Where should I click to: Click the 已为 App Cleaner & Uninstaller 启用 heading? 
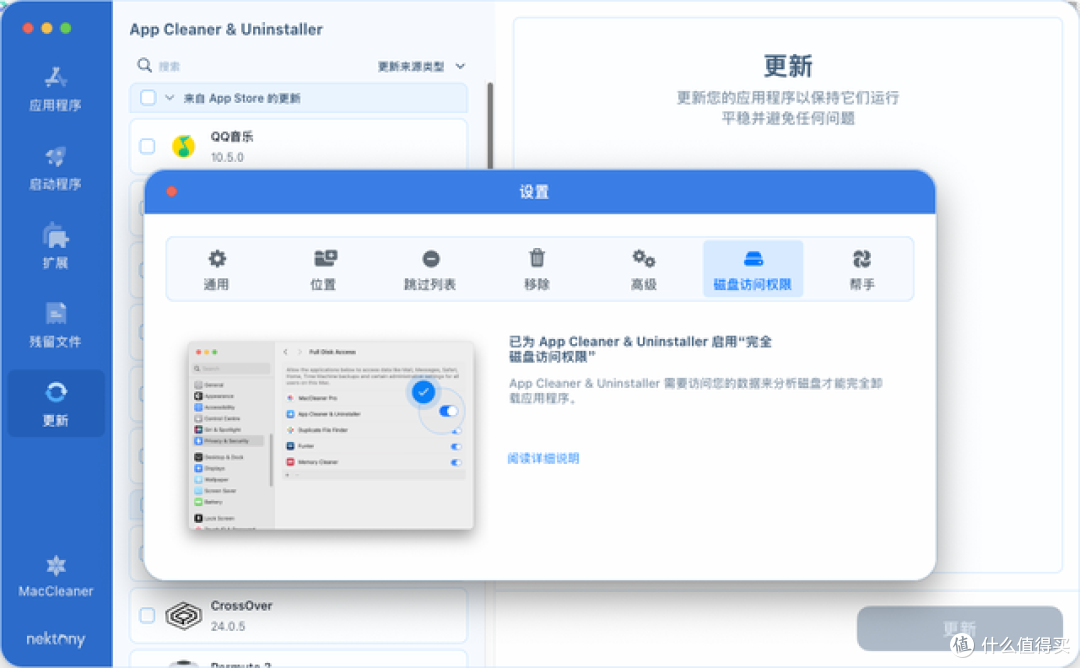coord(640,348)
